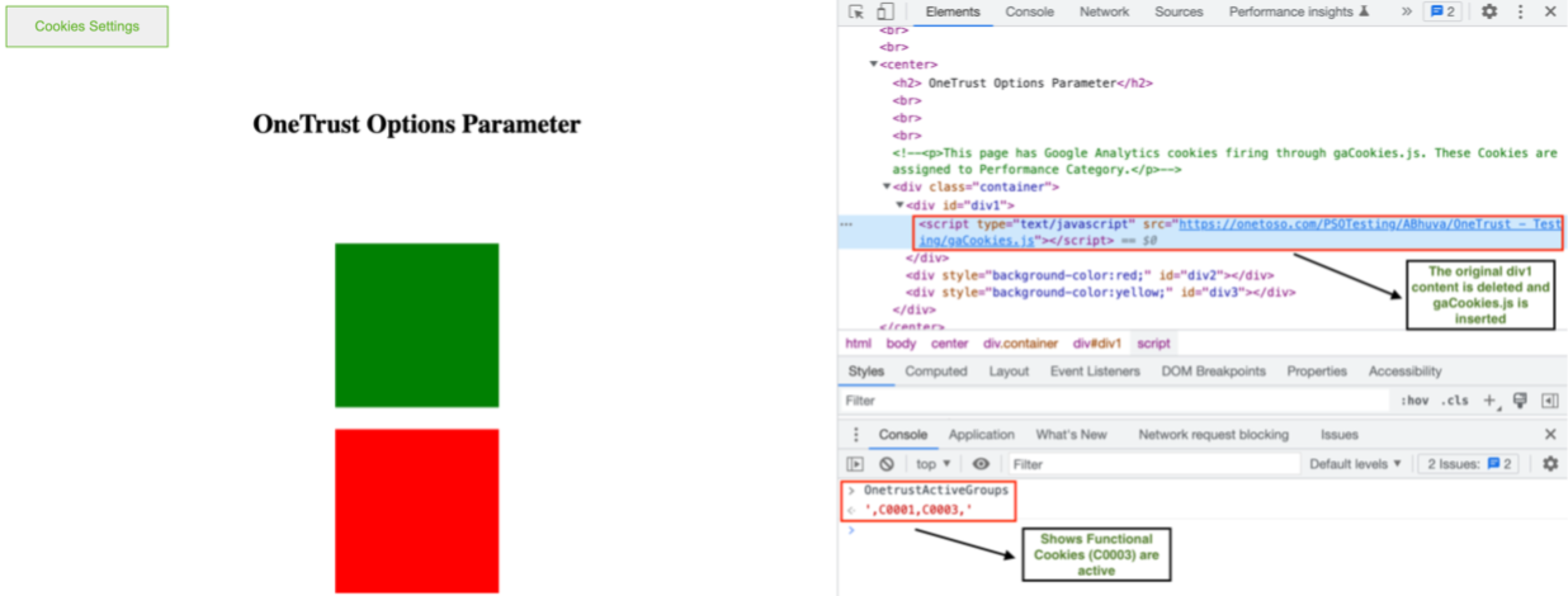Open console settings gear icon
1568x596 pixels.
[x=1550, y=464]
